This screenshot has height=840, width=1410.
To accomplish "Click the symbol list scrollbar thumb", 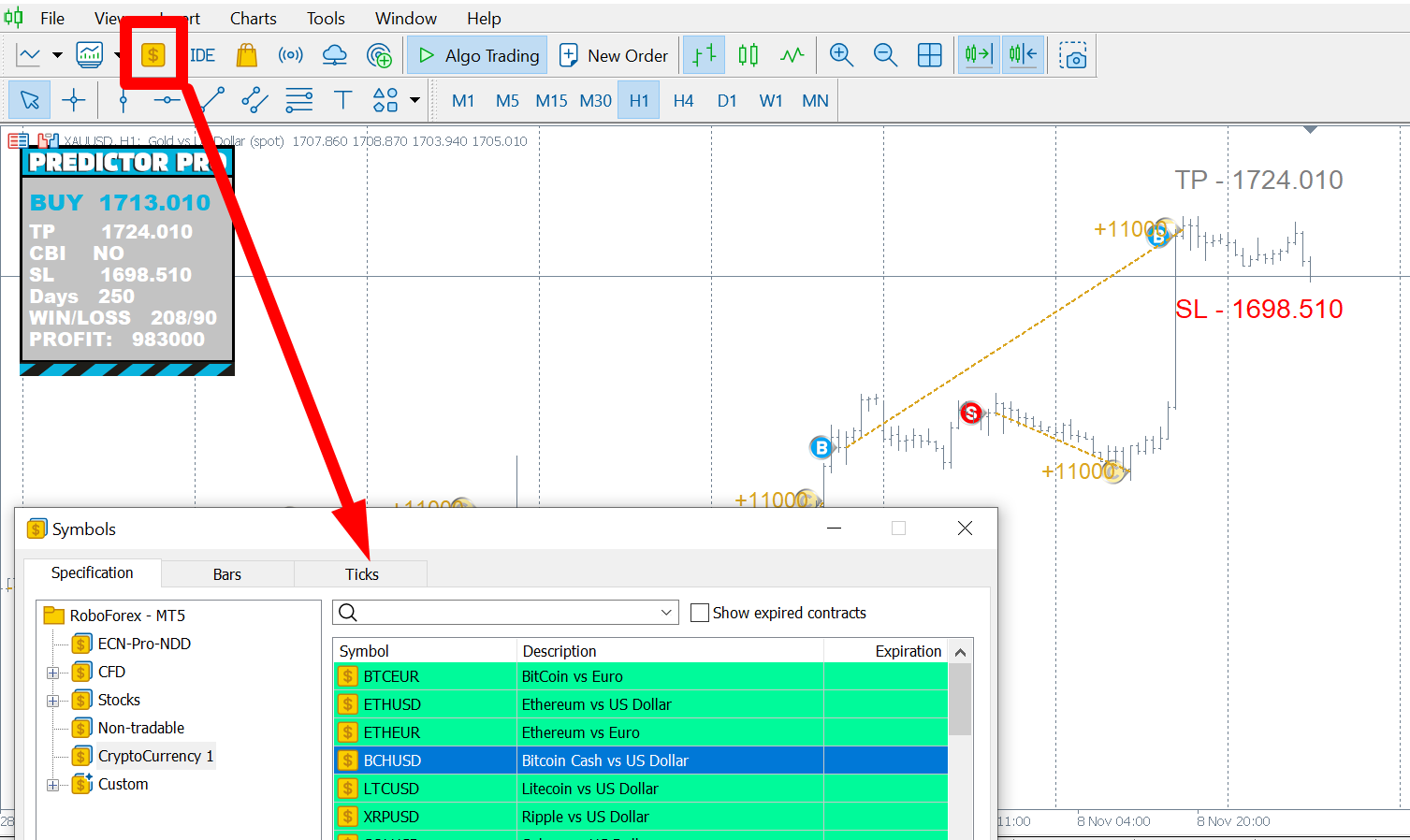I will coord(960,700).
